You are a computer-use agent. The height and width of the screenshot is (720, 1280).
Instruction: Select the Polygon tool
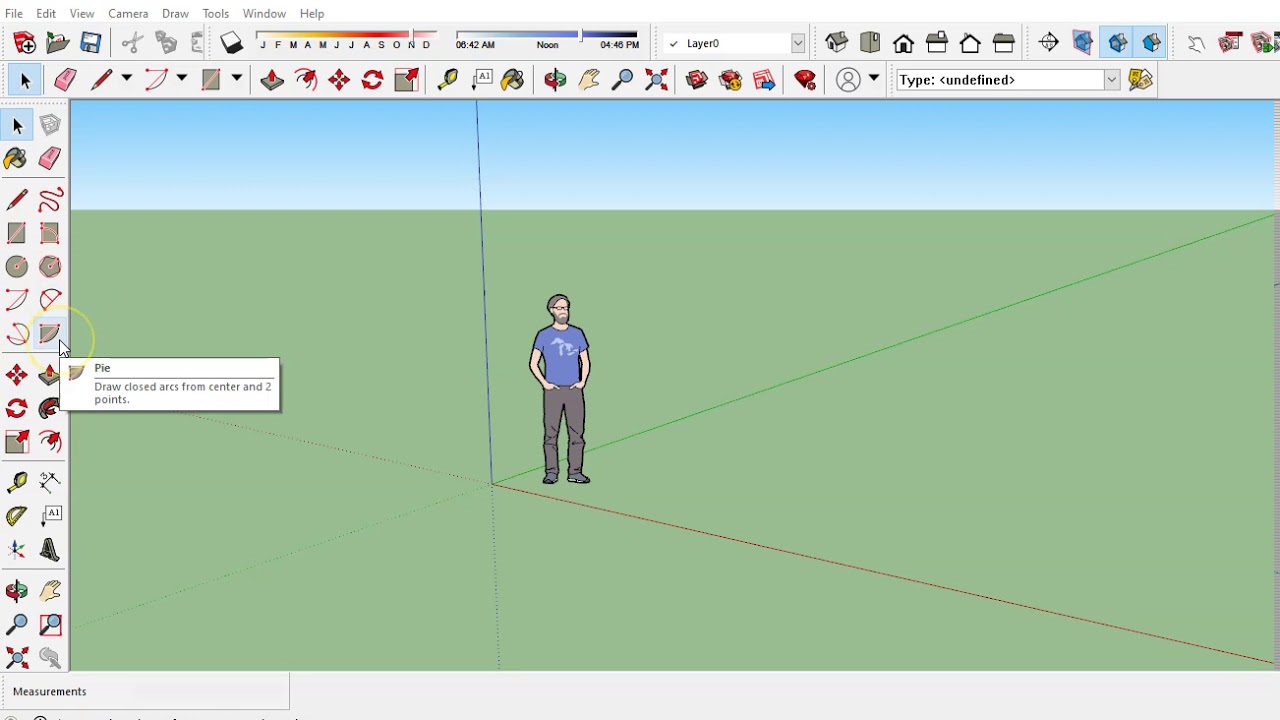tap(50, 266)
